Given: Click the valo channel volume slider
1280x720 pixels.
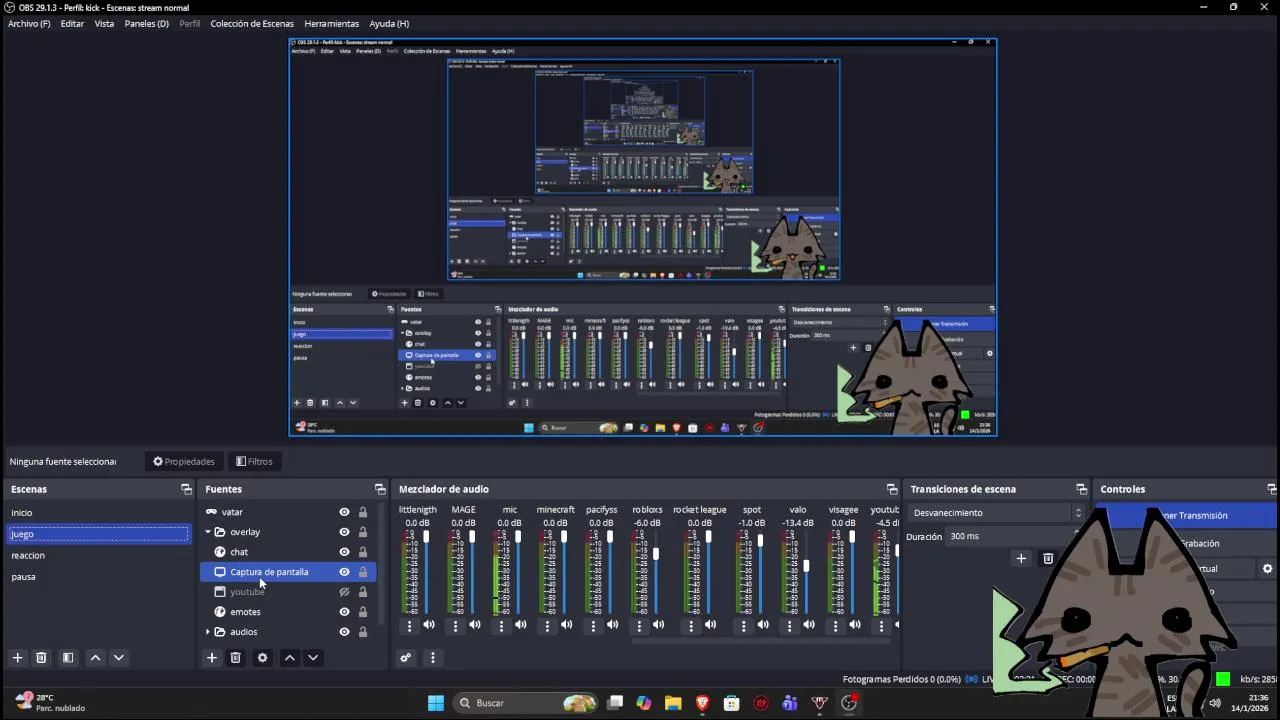Looking at the screenshot, I should coord(806,572).
